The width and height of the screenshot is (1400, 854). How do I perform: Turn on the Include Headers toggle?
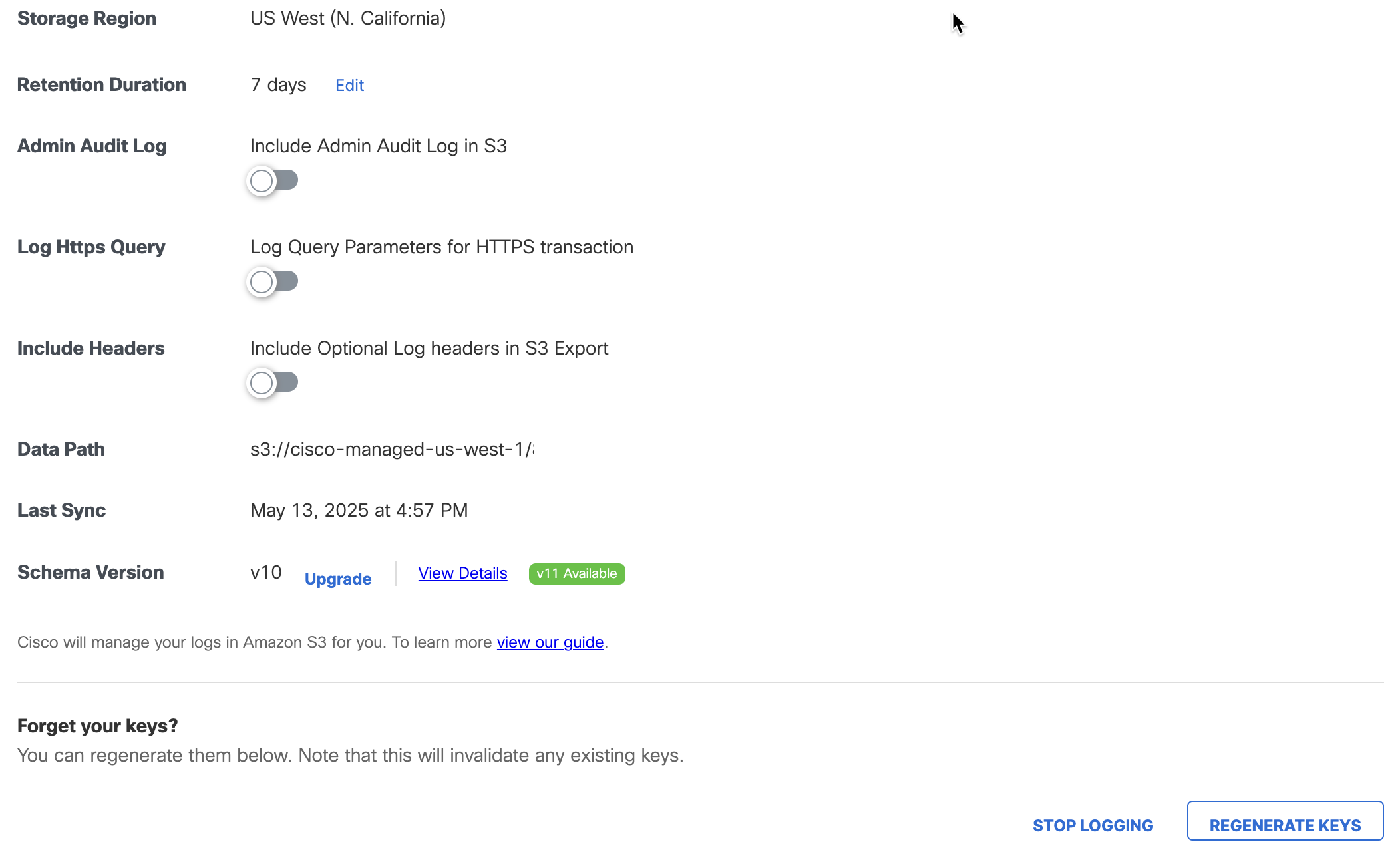[272, 382]
